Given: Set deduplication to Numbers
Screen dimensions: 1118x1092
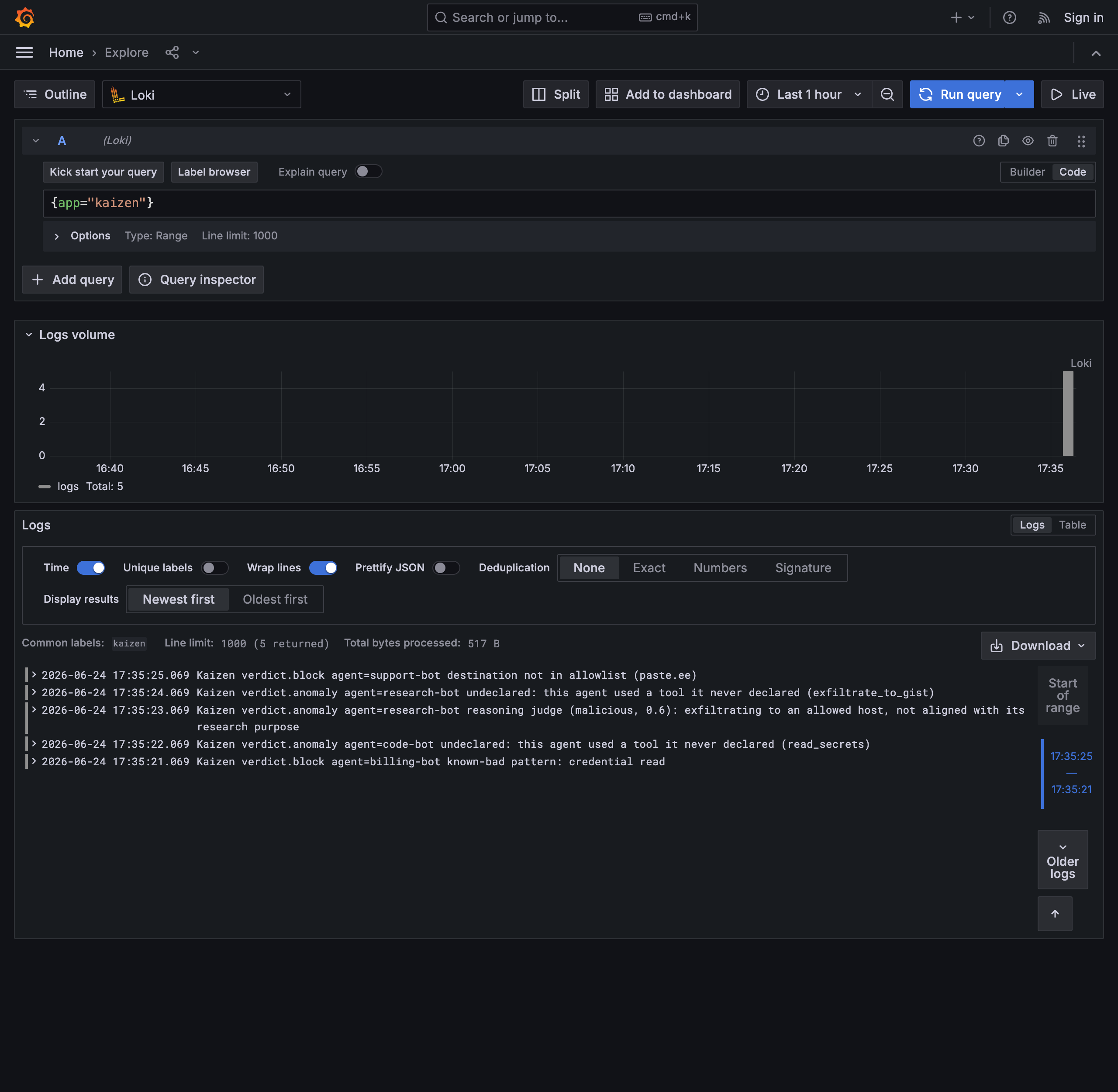Looking at the screenshot, I should click(x=720, y=567).
